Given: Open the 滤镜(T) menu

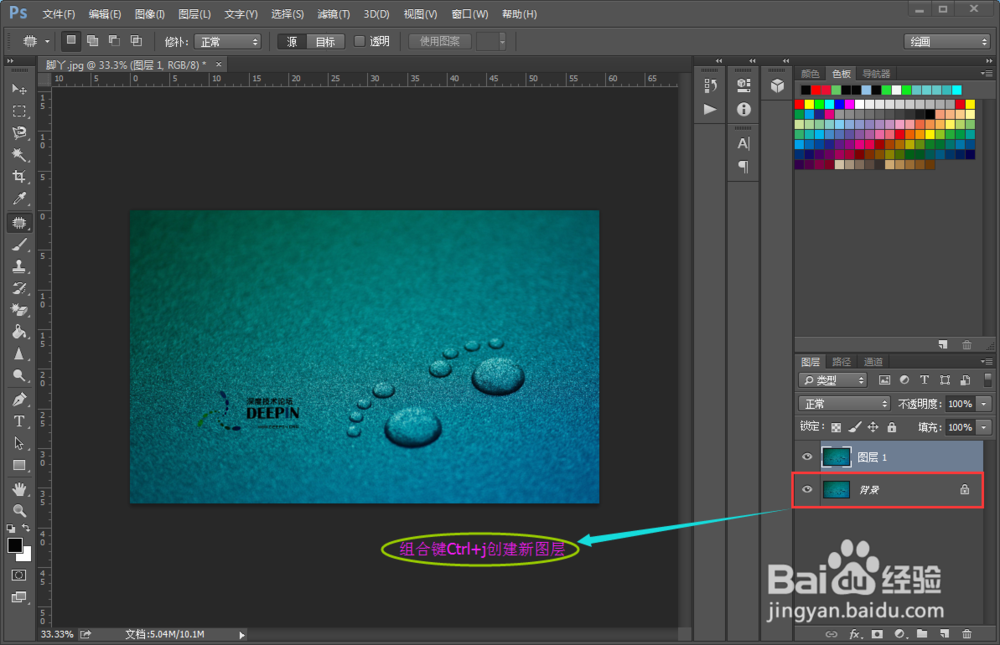Looking at the screenshot, I should point(333,13).
